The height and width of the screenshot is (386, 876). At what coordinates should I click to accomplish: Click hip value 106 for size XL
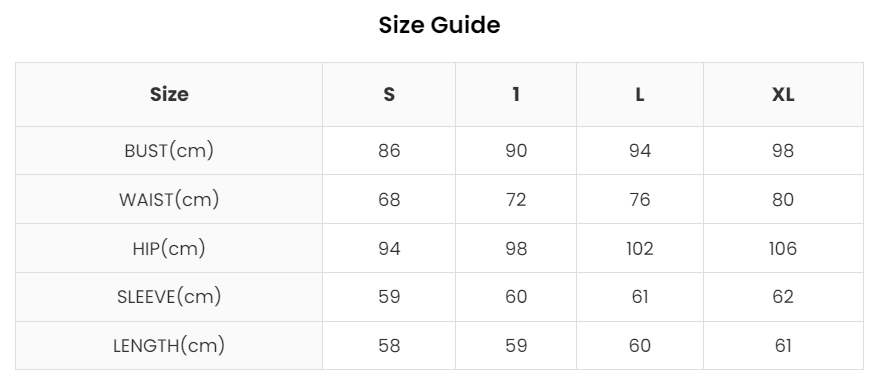pos(783,249)
